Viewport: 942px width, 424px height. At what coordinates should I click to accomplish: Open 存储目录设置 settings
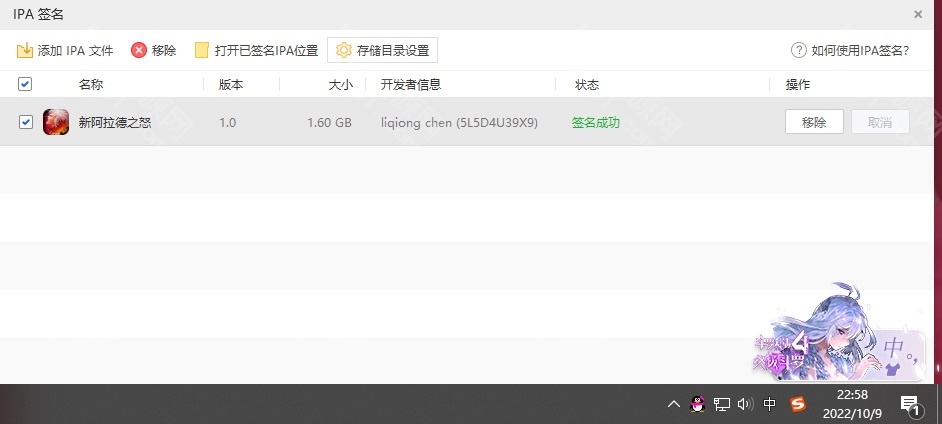coord(382,50)
